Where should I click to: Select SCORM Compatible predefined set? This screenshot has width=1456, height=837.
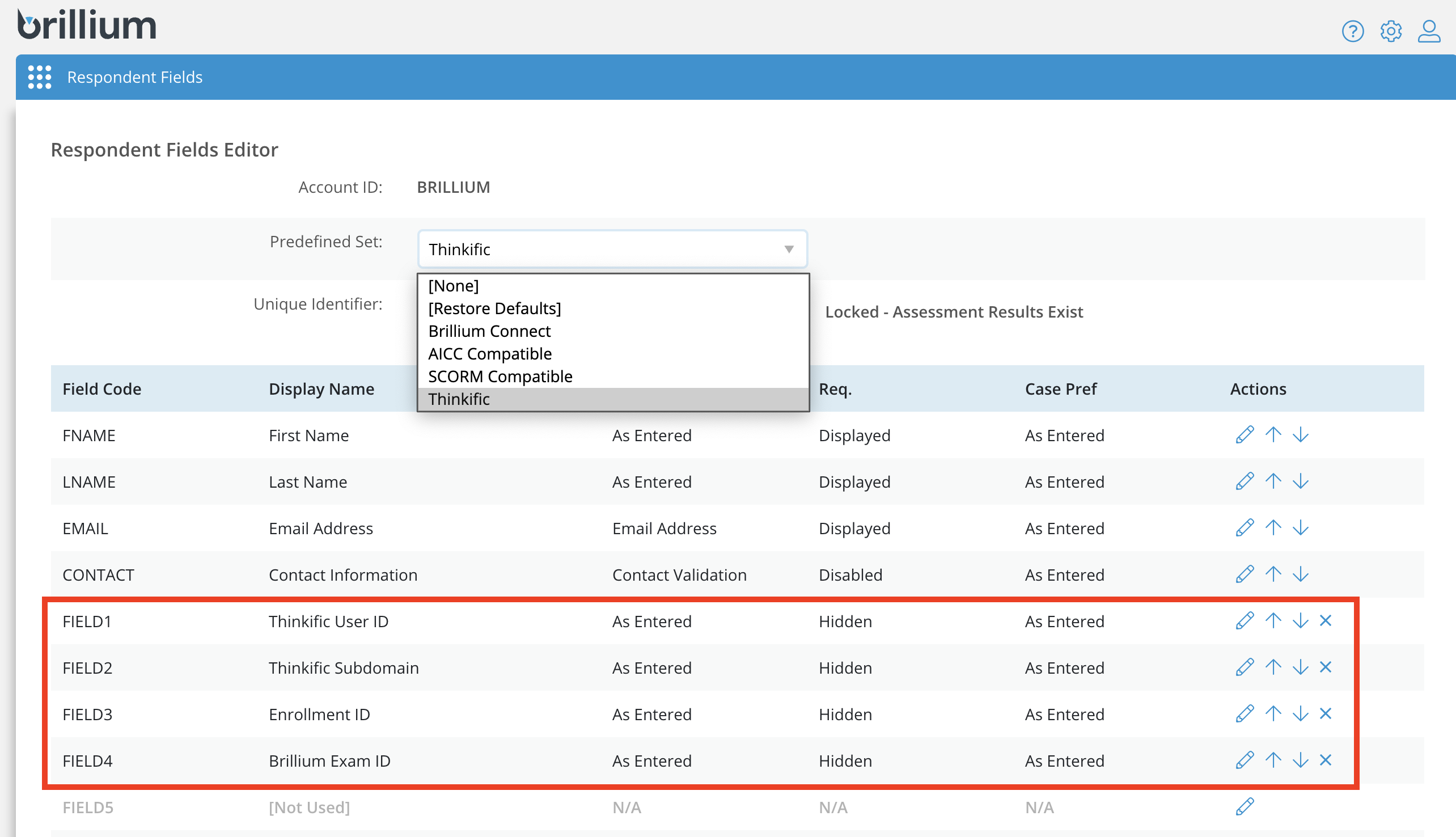click(613, 377)
